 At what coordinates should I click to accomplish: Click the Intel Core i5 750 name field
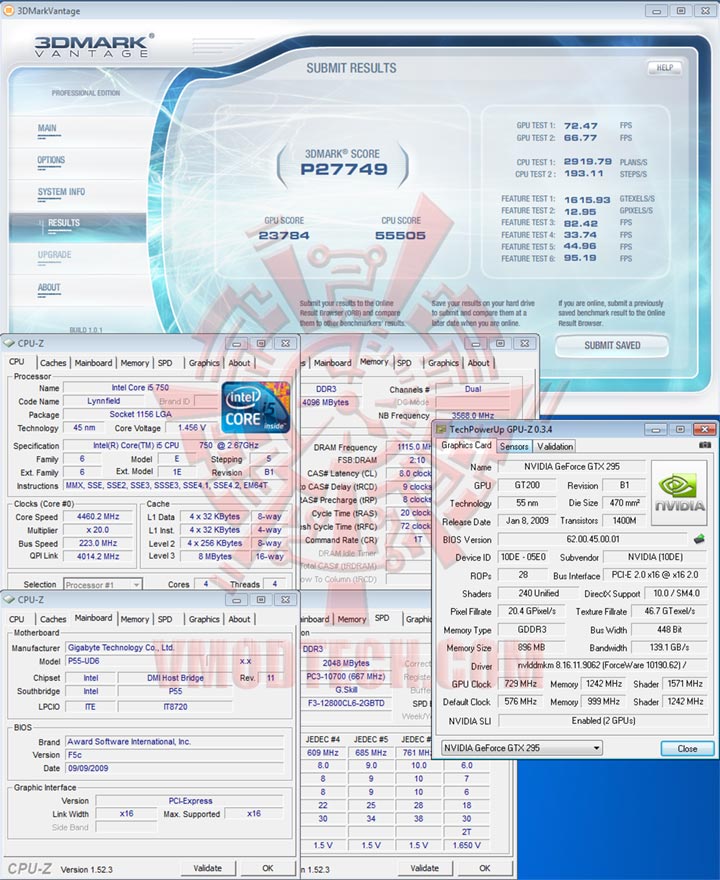click(140, 387)
